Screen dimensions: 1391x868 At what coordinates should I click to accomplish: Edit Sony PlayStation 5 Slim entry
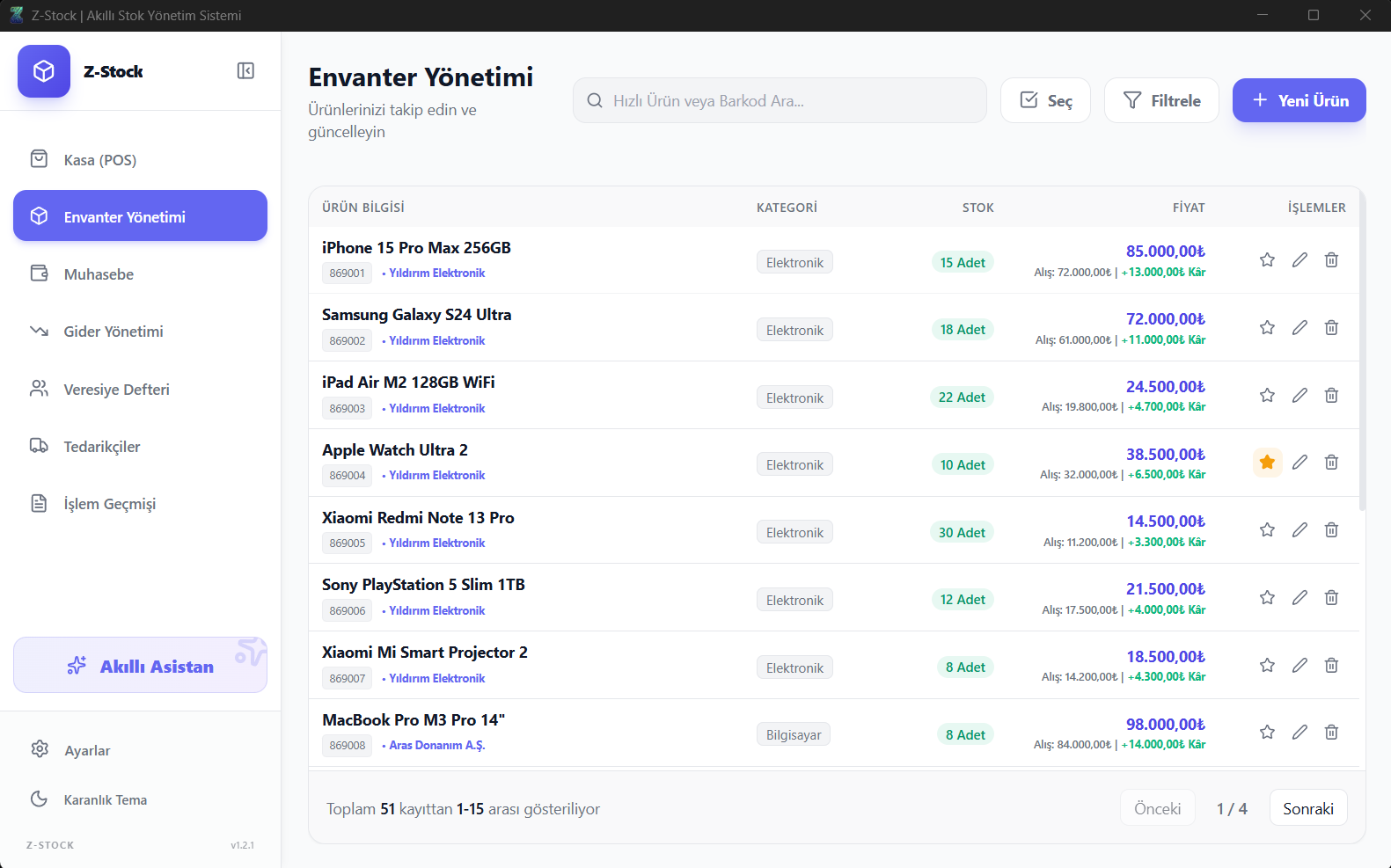pos(1299,598)
